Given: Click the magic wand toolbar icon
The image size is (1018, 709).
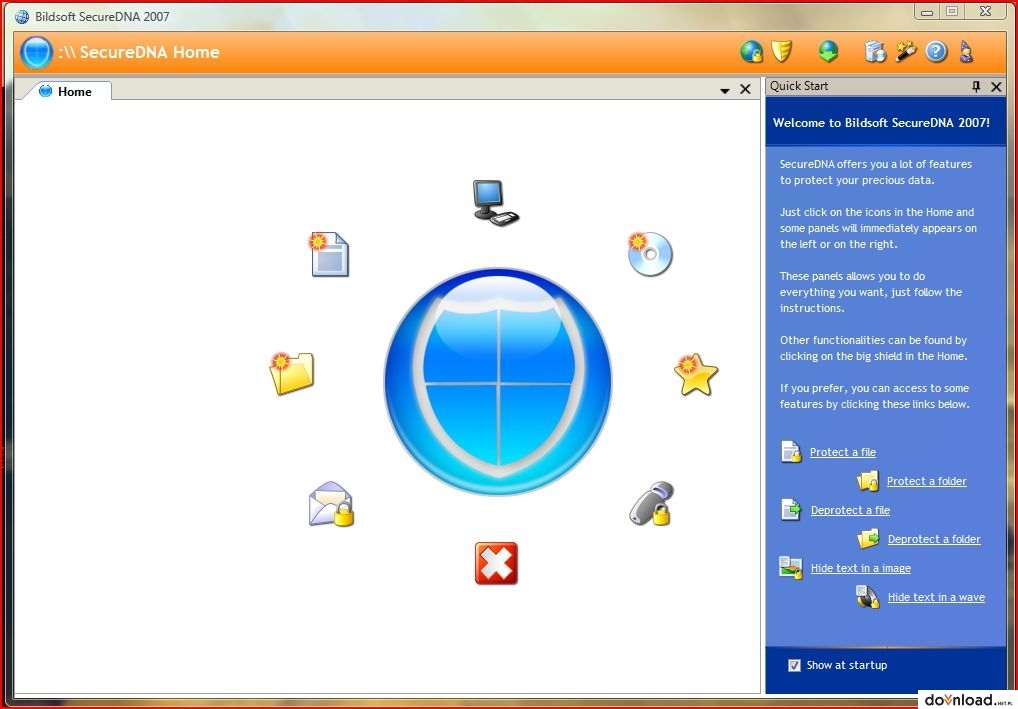Looking at the screenshot, I should coord(906,52).
